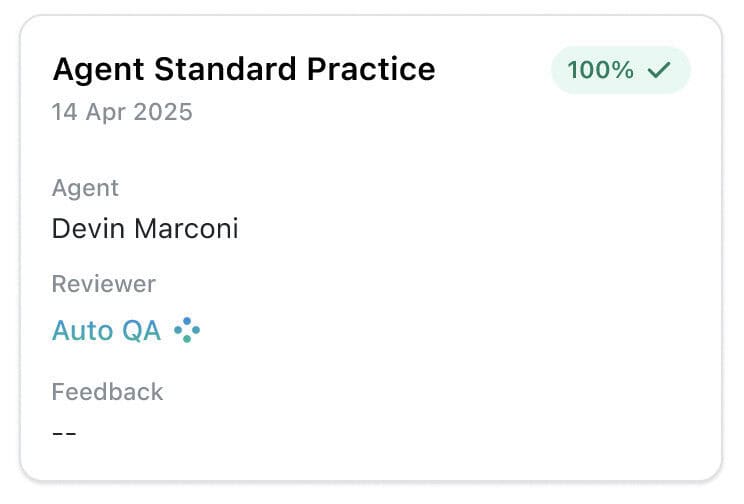744x504 pixels.
Task: Click the green checkmark in score badge
Action: click(x=657, y=70)
